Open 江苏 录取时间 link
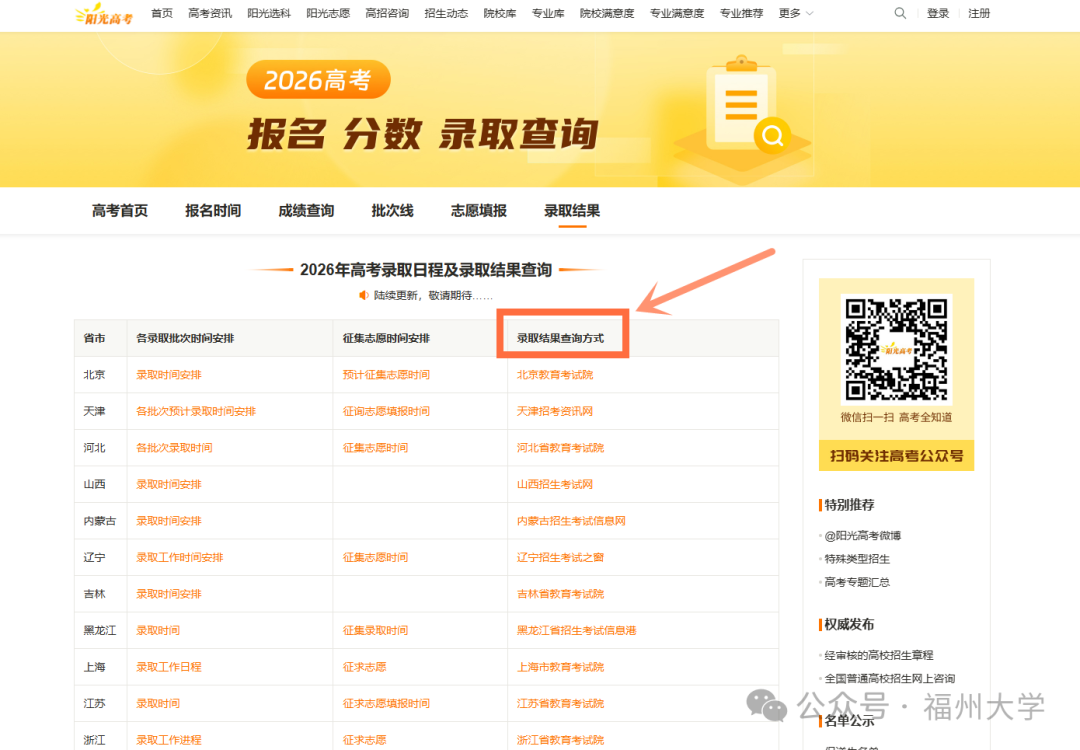1080x750 pixels. (158, 703)
